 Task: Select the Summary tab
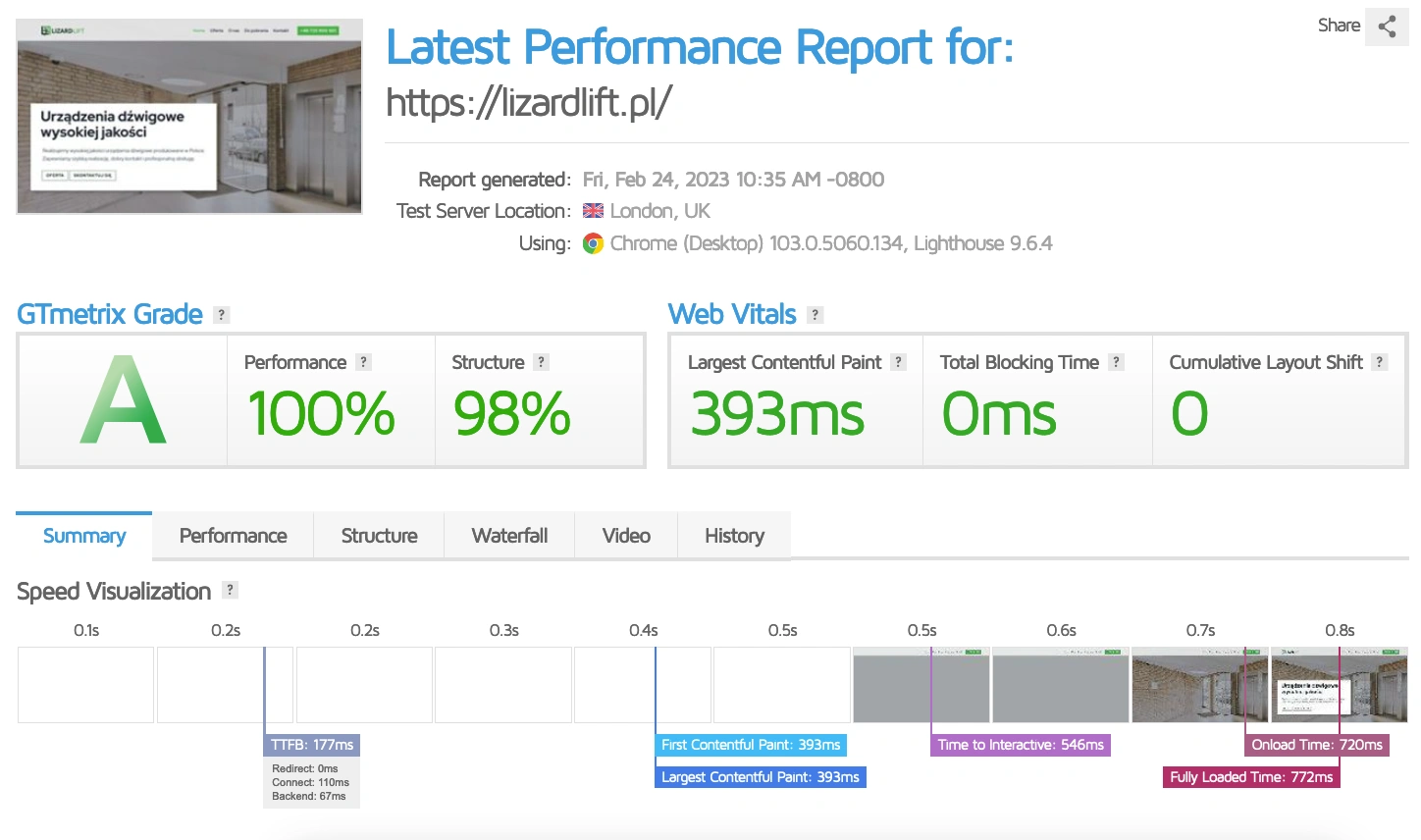(84, 536)
